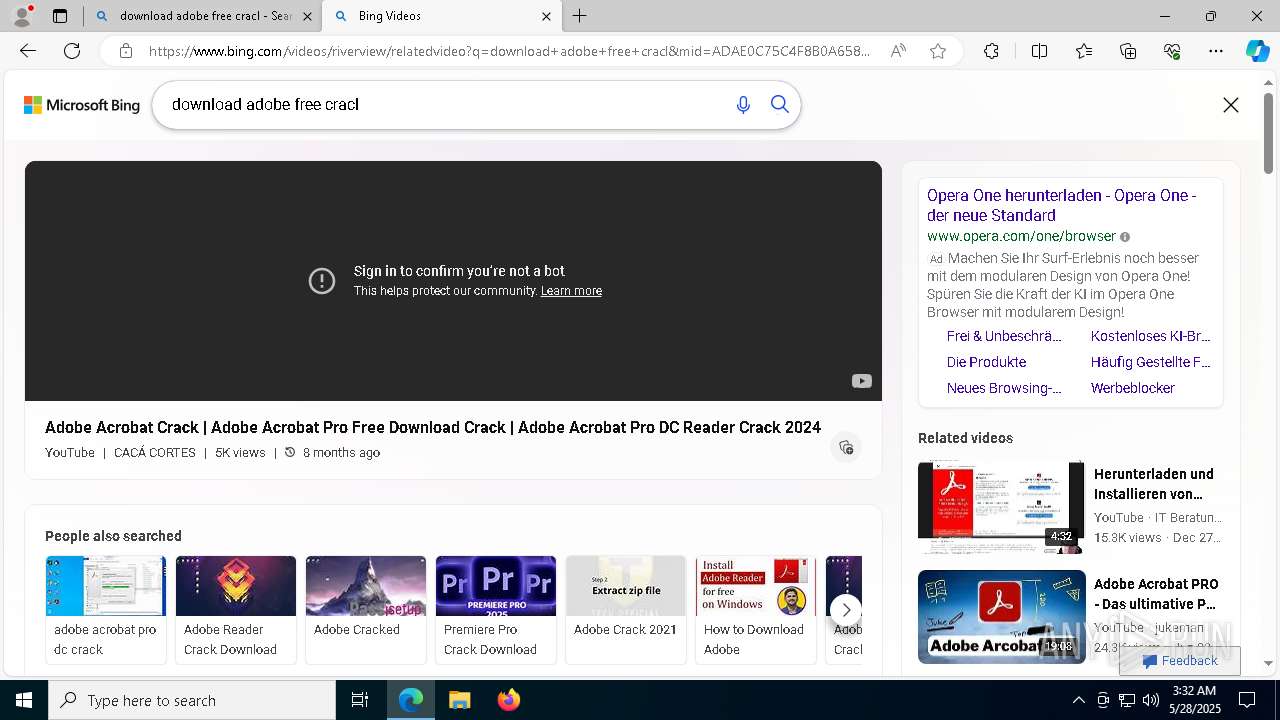
Task: Open a new tab with plus button
Action: click(580, 16)
